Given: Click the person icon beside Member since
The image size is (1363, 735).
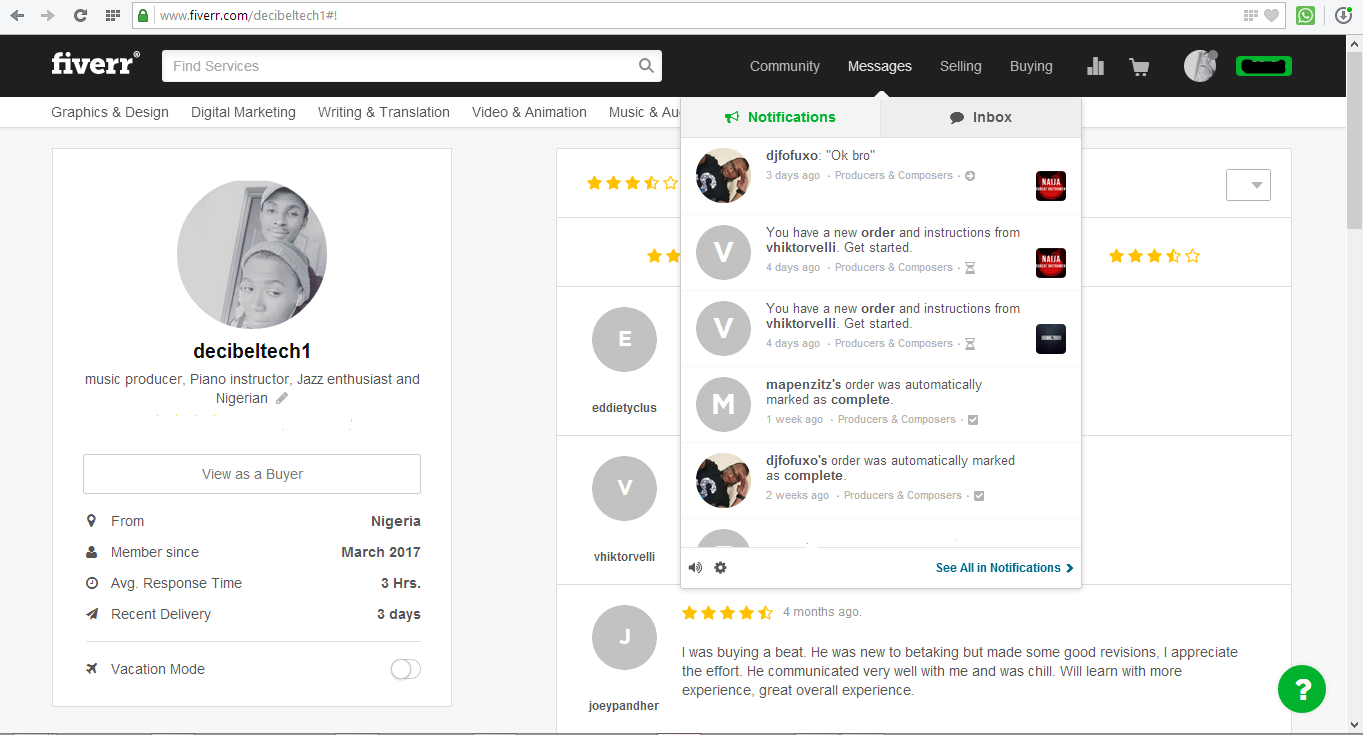Looking at the screenshot, I should point(92,552).
